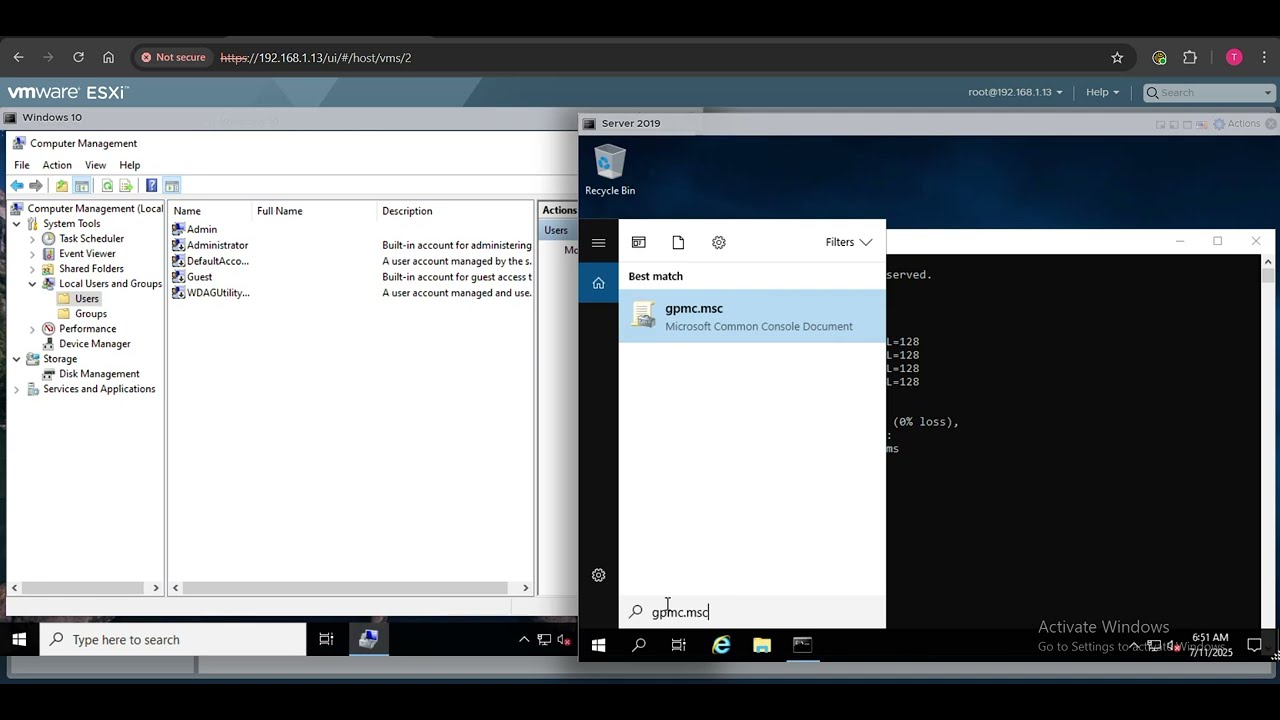
Task: Open View menu in Computer Management
Action: click(95, 165)
